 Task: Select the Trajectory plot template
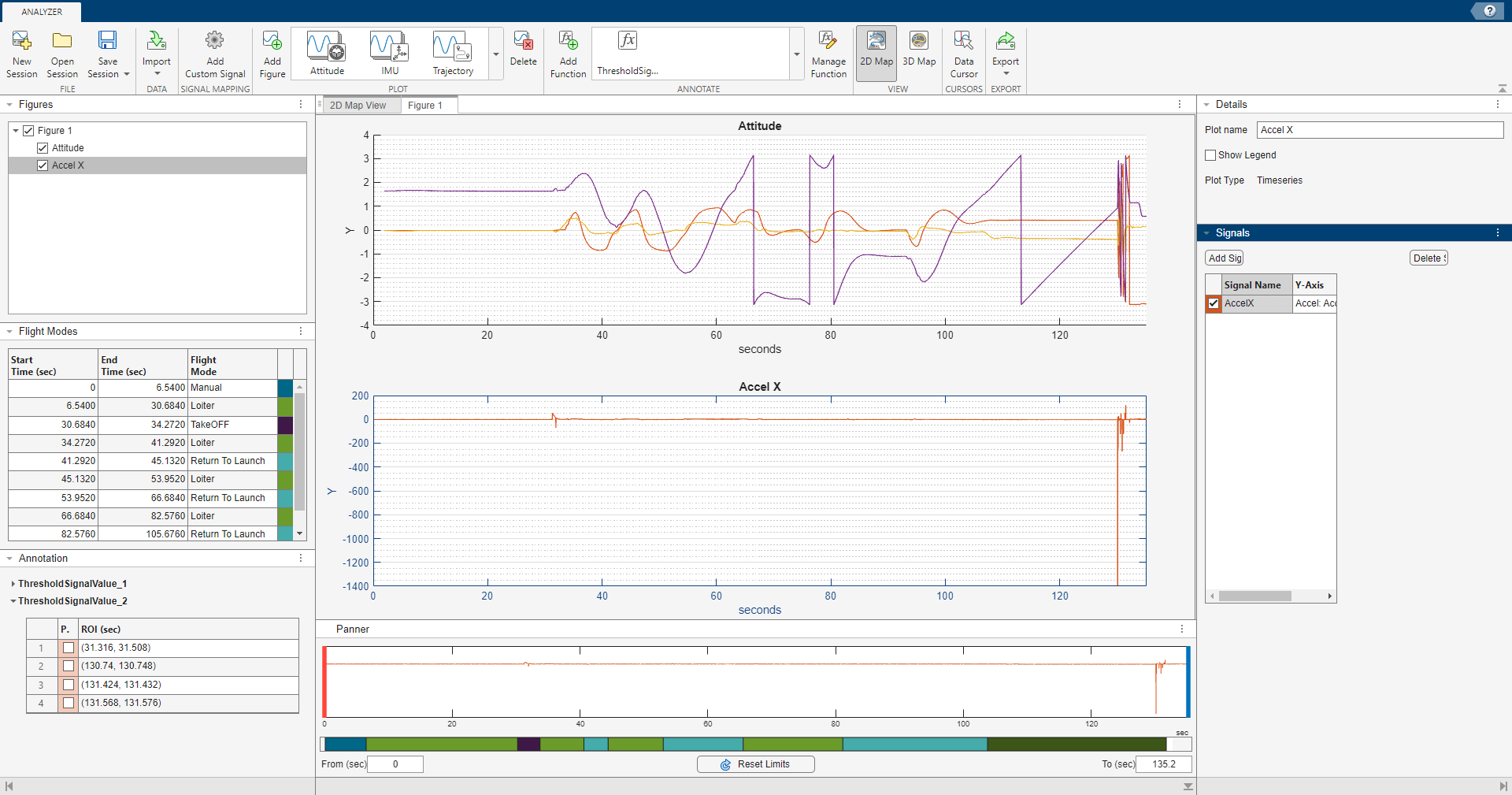point(452,53)
